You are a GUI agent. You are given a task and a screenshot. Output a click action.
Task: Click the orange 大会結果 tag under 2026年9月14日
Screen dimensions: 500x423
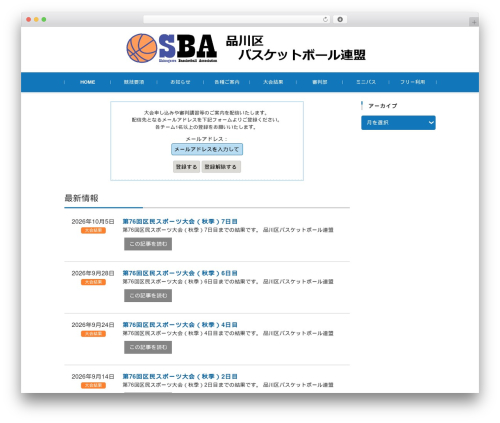pyautogui.click(x=93, y=385)
